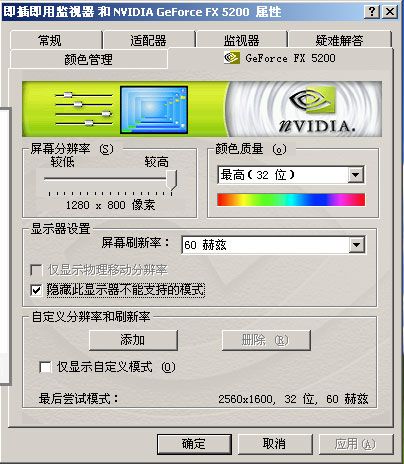Click the sliders graphic in green banner
The image size is (404, 464).
[x=84, y=109]
